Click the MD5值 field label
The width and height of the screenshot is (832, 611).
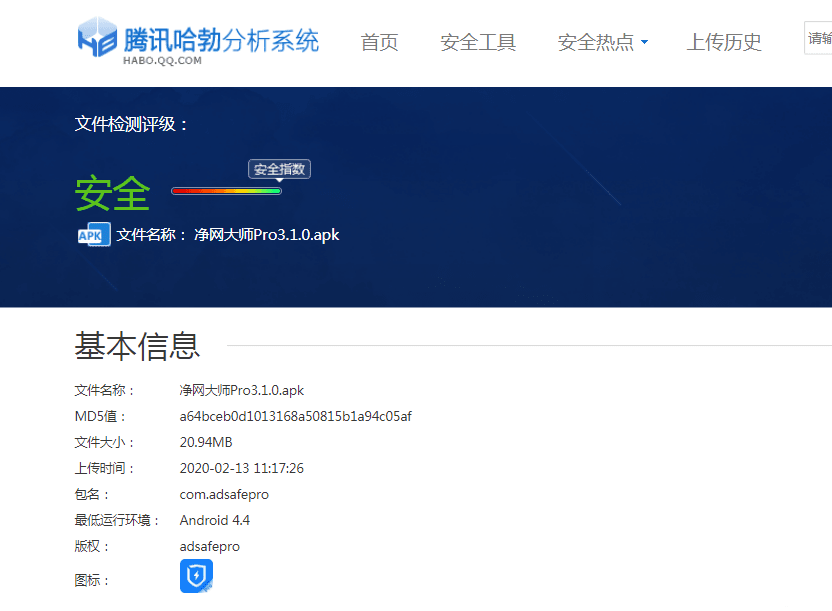tap(100, 416)
